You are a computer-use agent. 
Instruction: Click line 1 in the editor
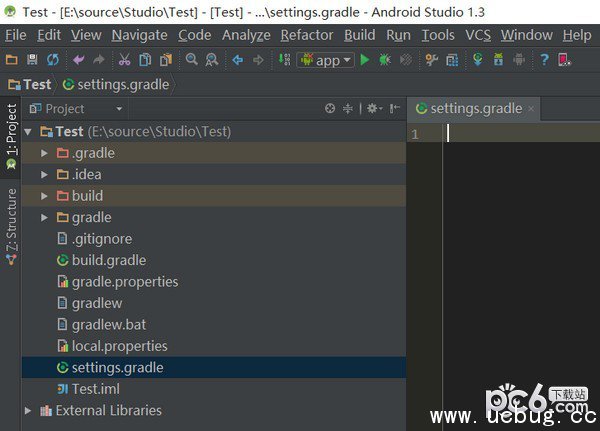tap(523, 133)
